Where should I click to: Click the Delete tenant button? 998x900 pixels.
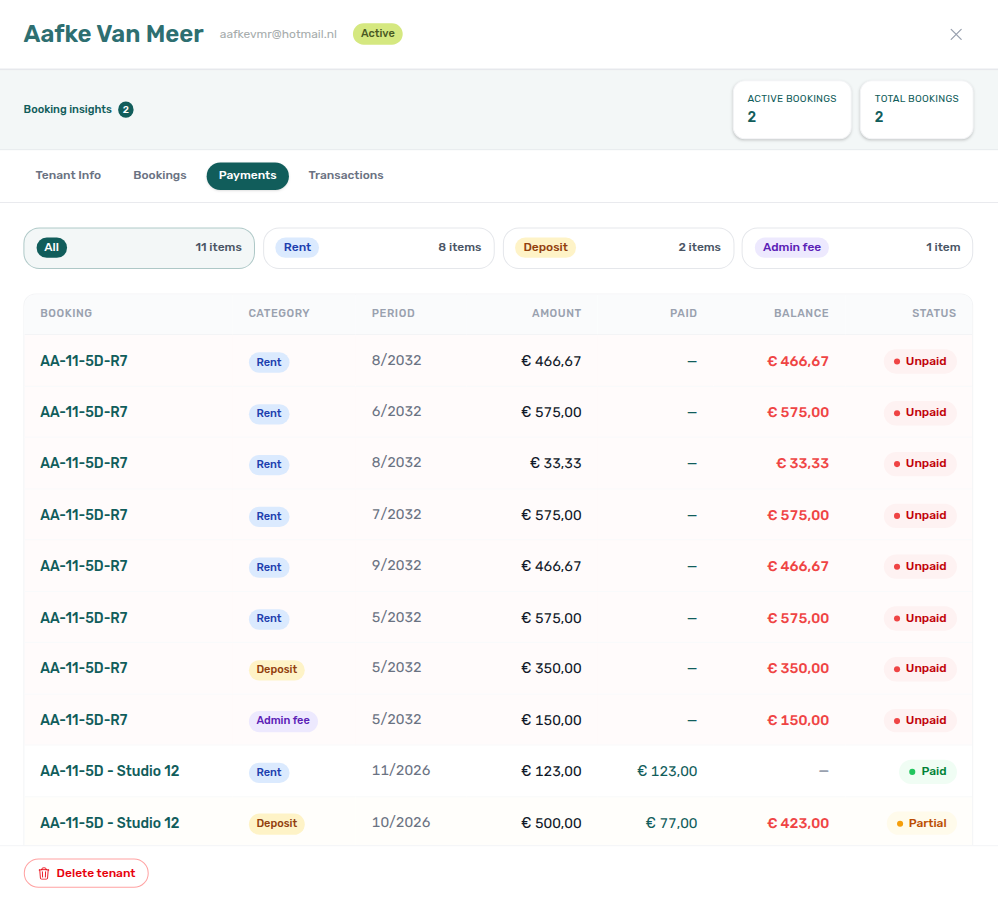(86, 873)
